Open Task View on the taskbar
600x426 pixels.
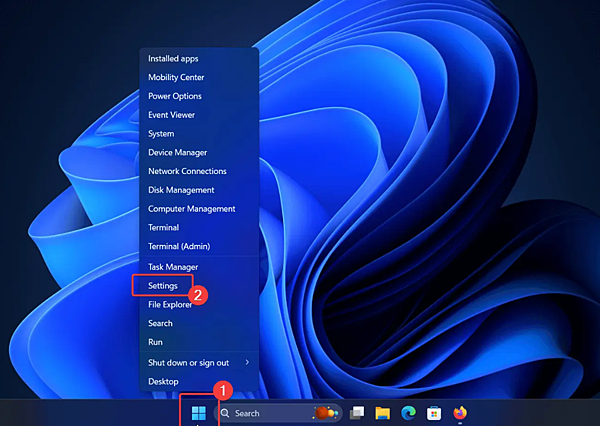pos(357,413)
